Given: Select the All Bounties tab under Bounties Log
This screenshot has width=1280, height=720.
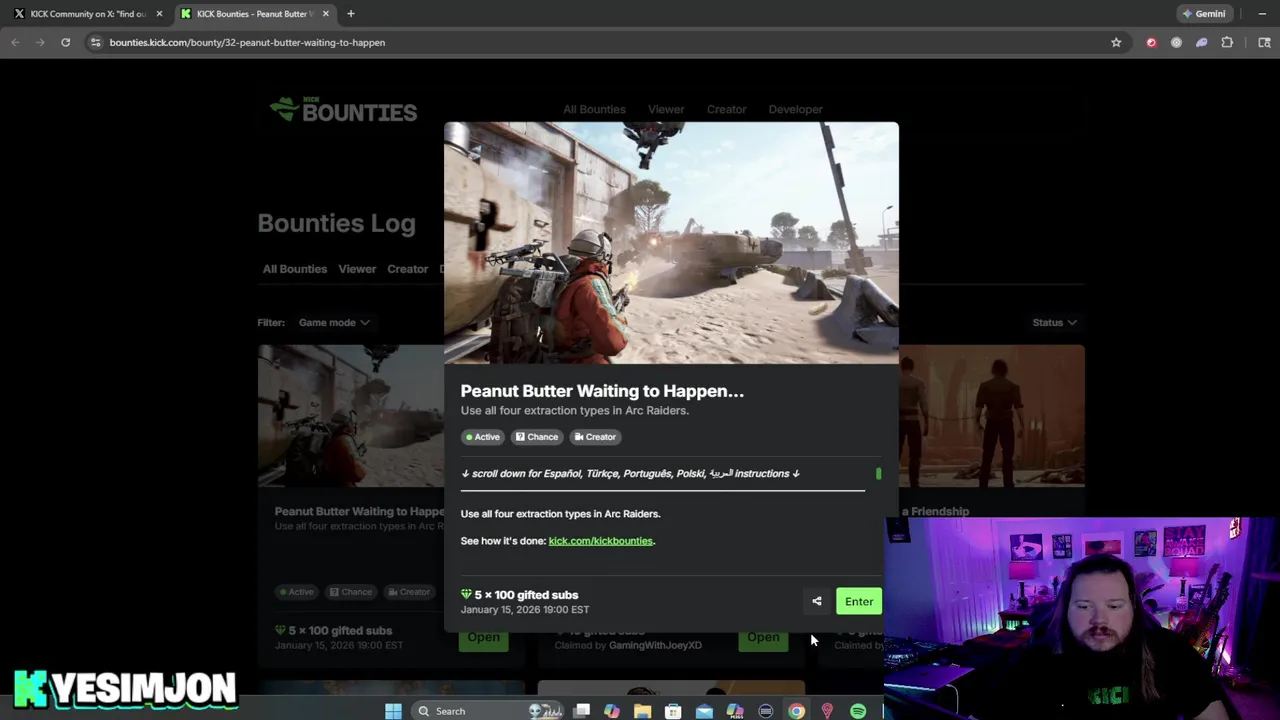Looking at the screenshot, I should tap(294, 269).
